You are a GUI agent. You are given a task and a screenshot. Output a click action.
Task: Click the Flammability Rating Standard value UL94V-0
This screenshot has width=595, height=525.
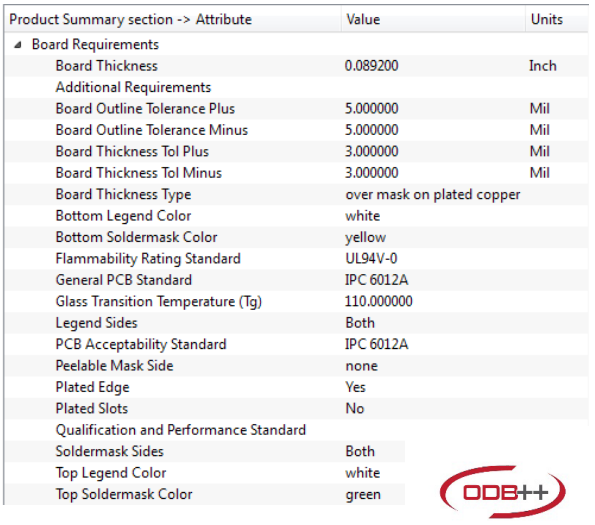(x=371, y=259)
